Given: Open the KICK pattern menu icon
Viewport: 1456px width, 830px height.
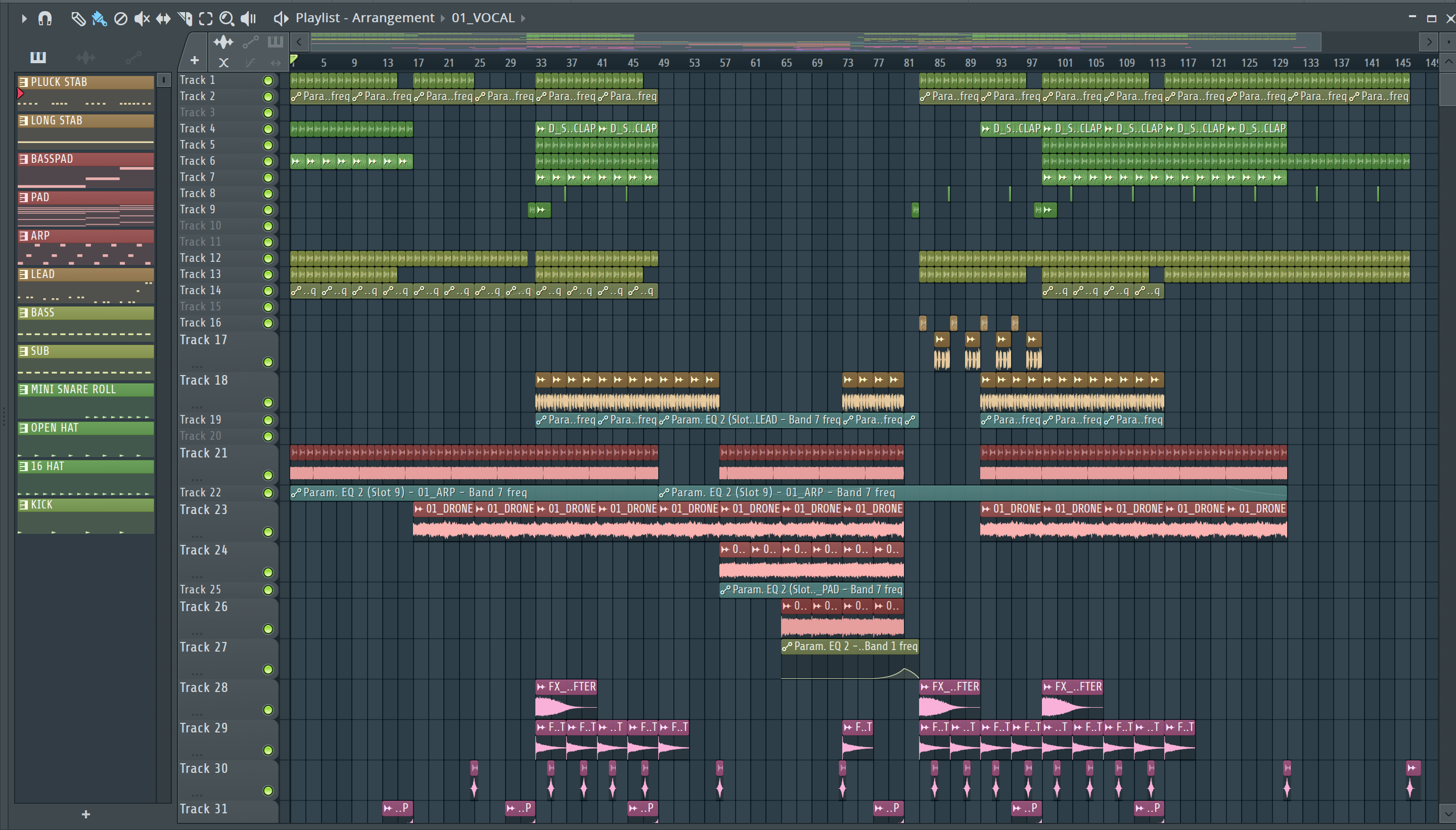Looking at the screenshot, I should pos(23,505).
